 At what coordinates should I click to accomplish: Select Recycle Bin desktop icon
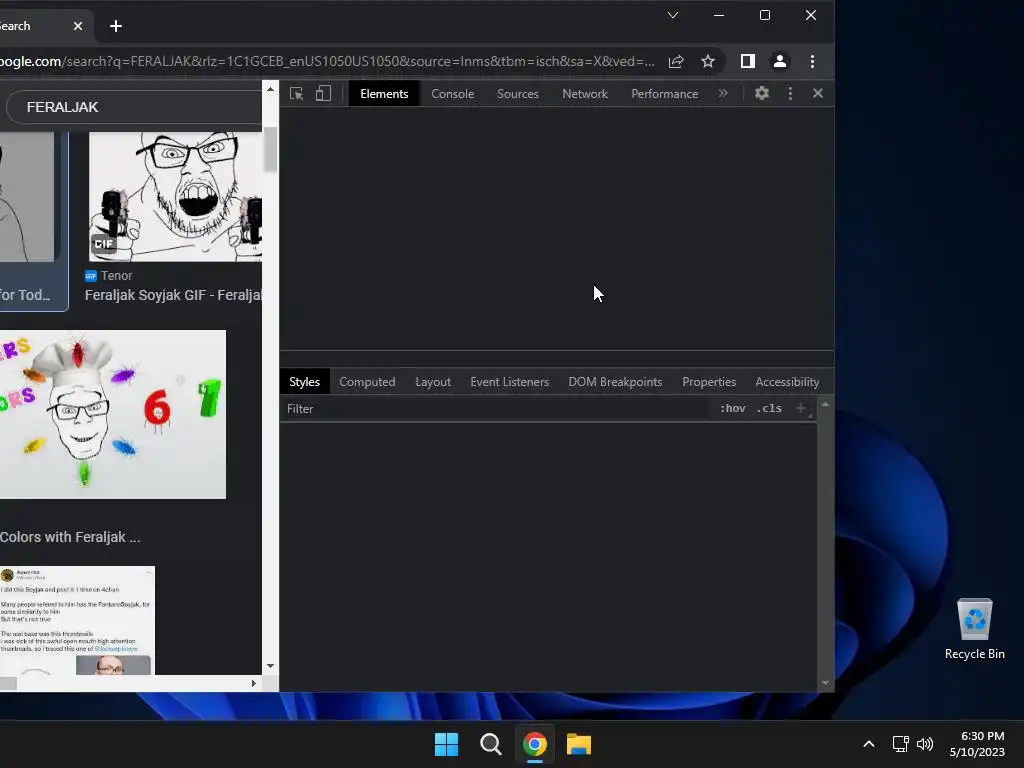click(x=974, y=630)
